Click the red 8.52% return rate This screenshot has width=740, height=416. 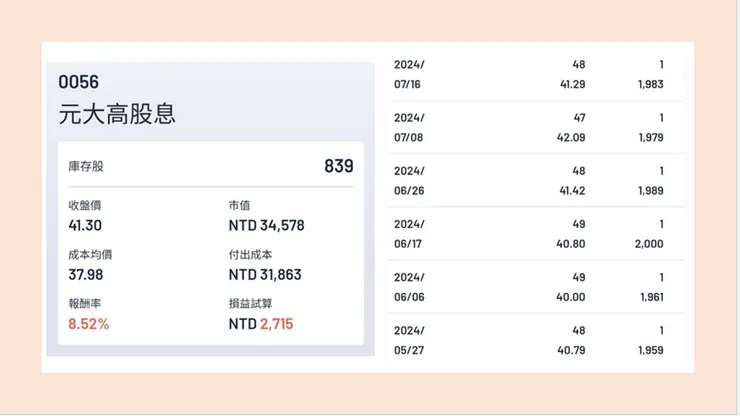[89, 323]
